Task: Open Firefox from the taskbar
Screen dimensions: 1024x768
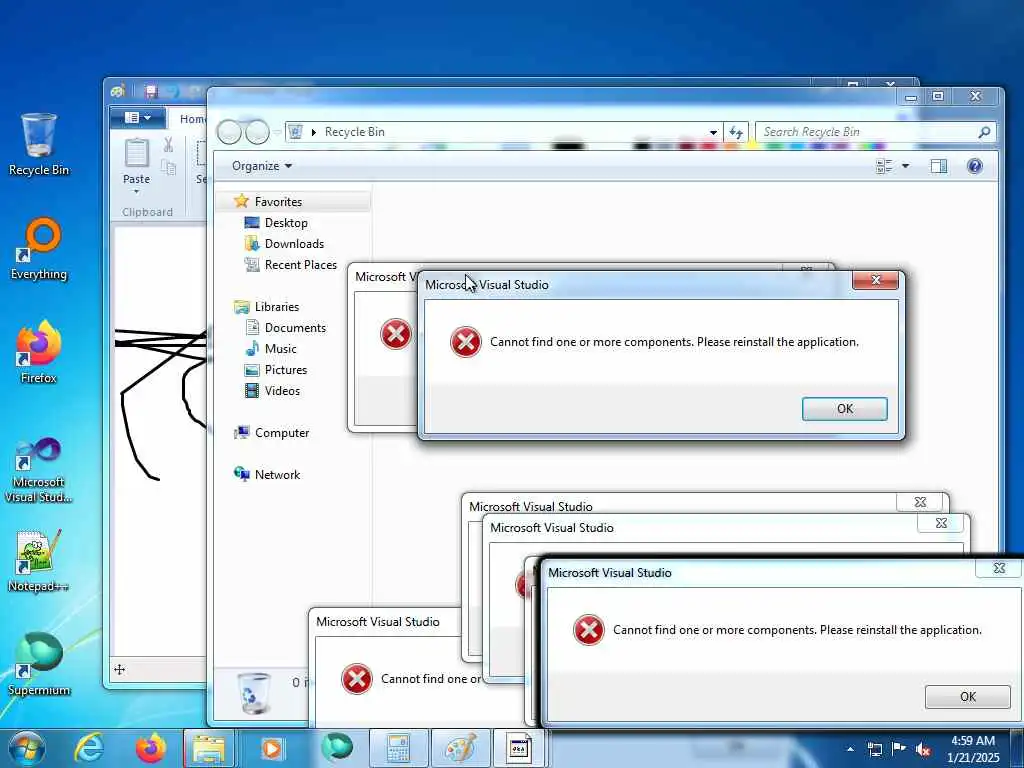Action: (150, 748)
